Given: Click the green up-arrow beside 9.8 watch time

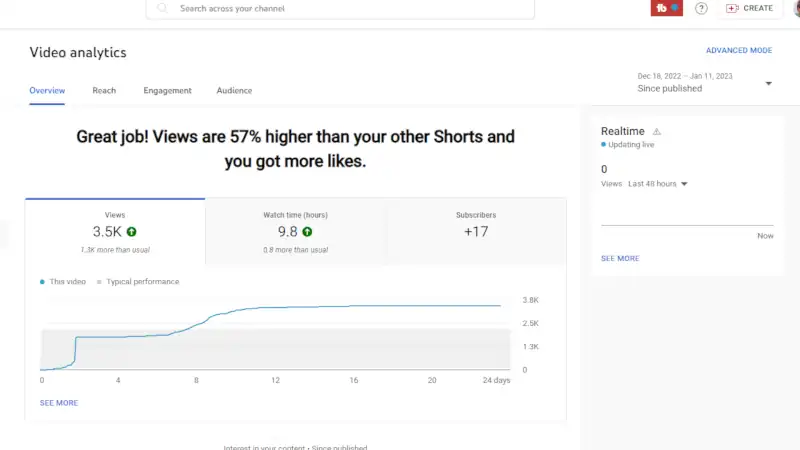Looking at the screenshot, I should point(307,232).
